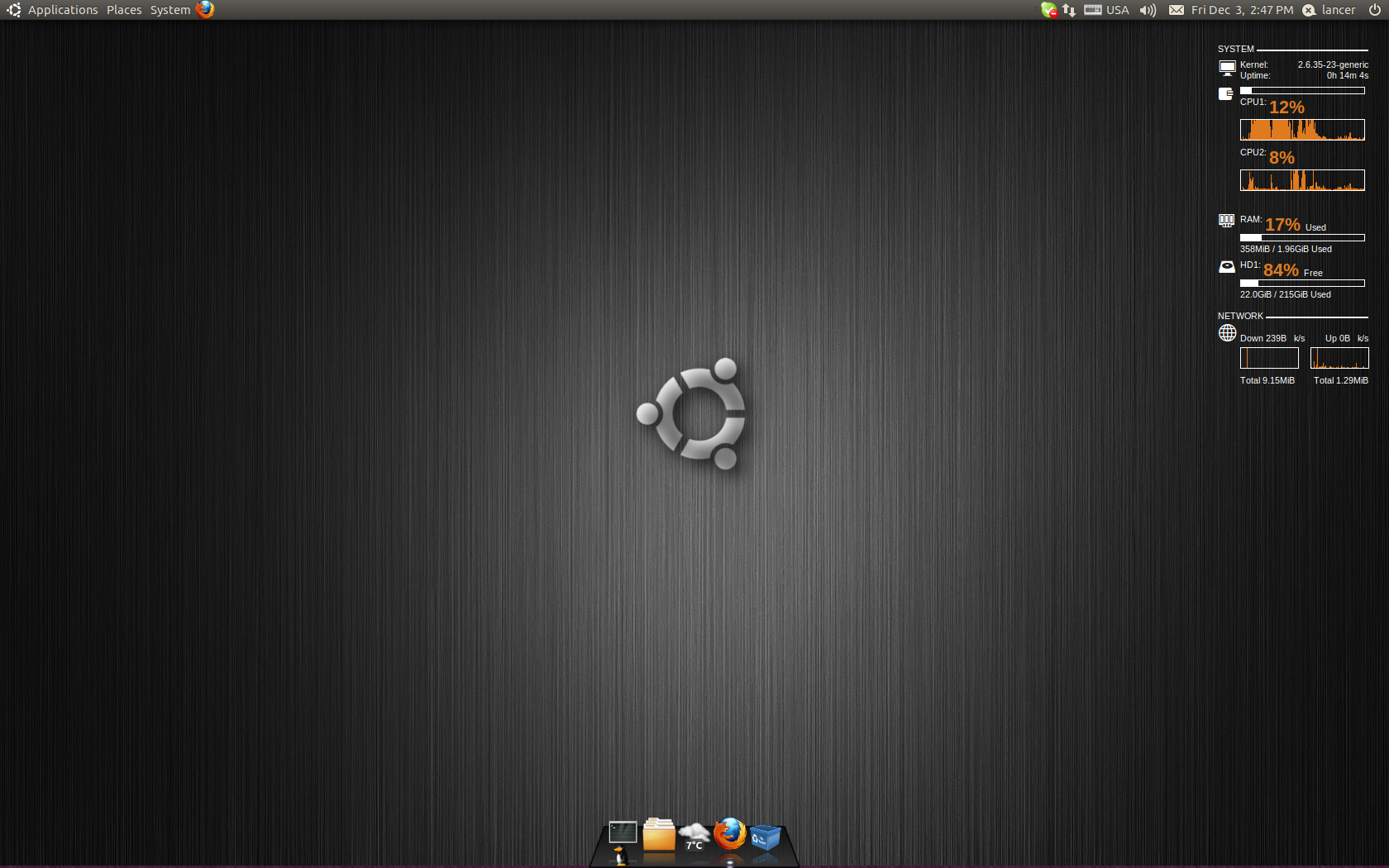The image size is (1389, 868).
Task: Click the RAM usage bar
Action: tap(1302, 237)
